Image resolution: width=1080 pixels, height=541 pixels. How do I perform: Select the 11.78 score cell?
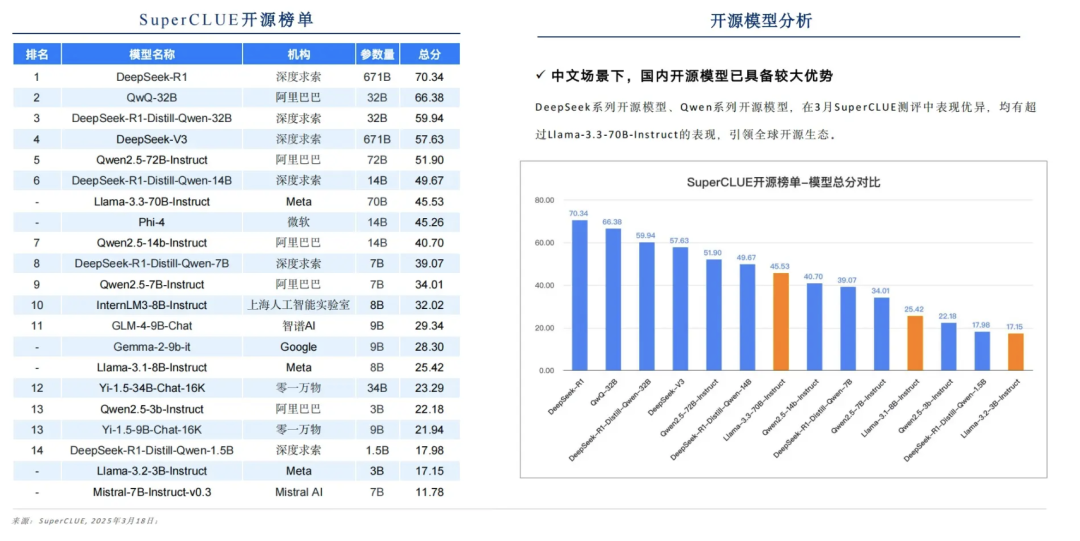[429, 493]
